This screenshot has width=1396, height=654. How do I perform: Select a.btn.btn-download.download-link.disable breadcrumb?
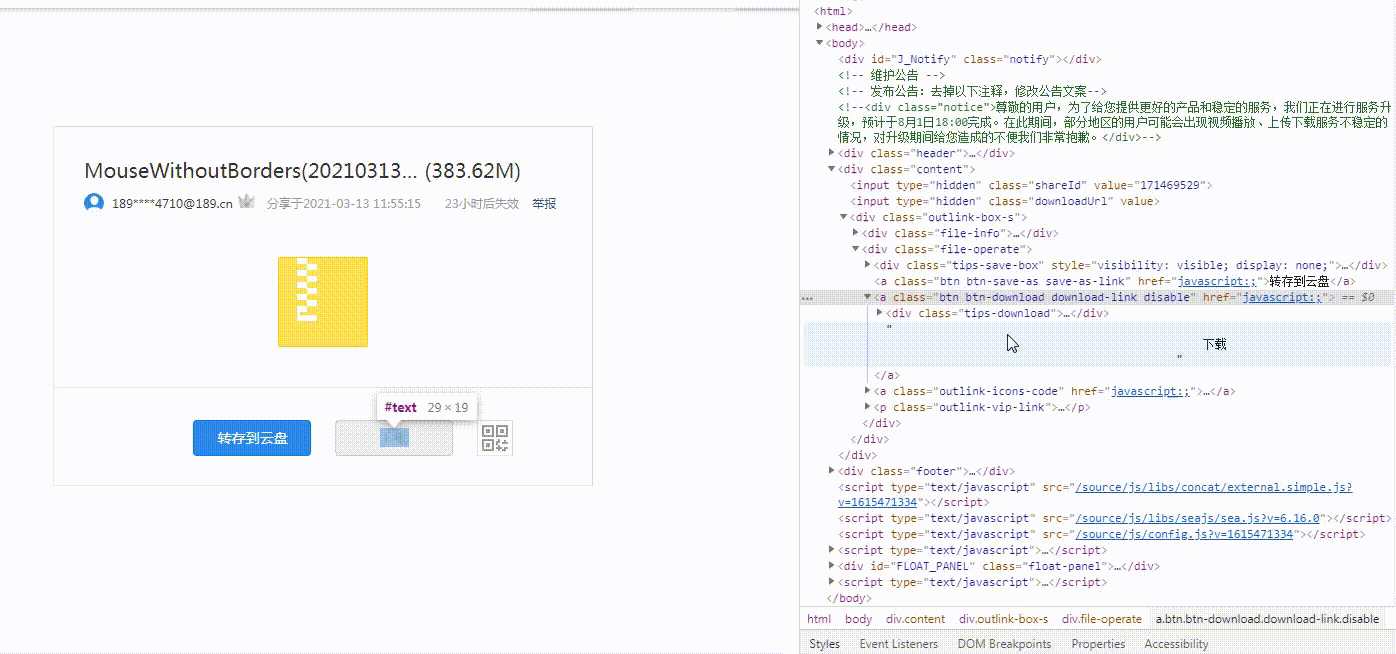coord(1267,619)
